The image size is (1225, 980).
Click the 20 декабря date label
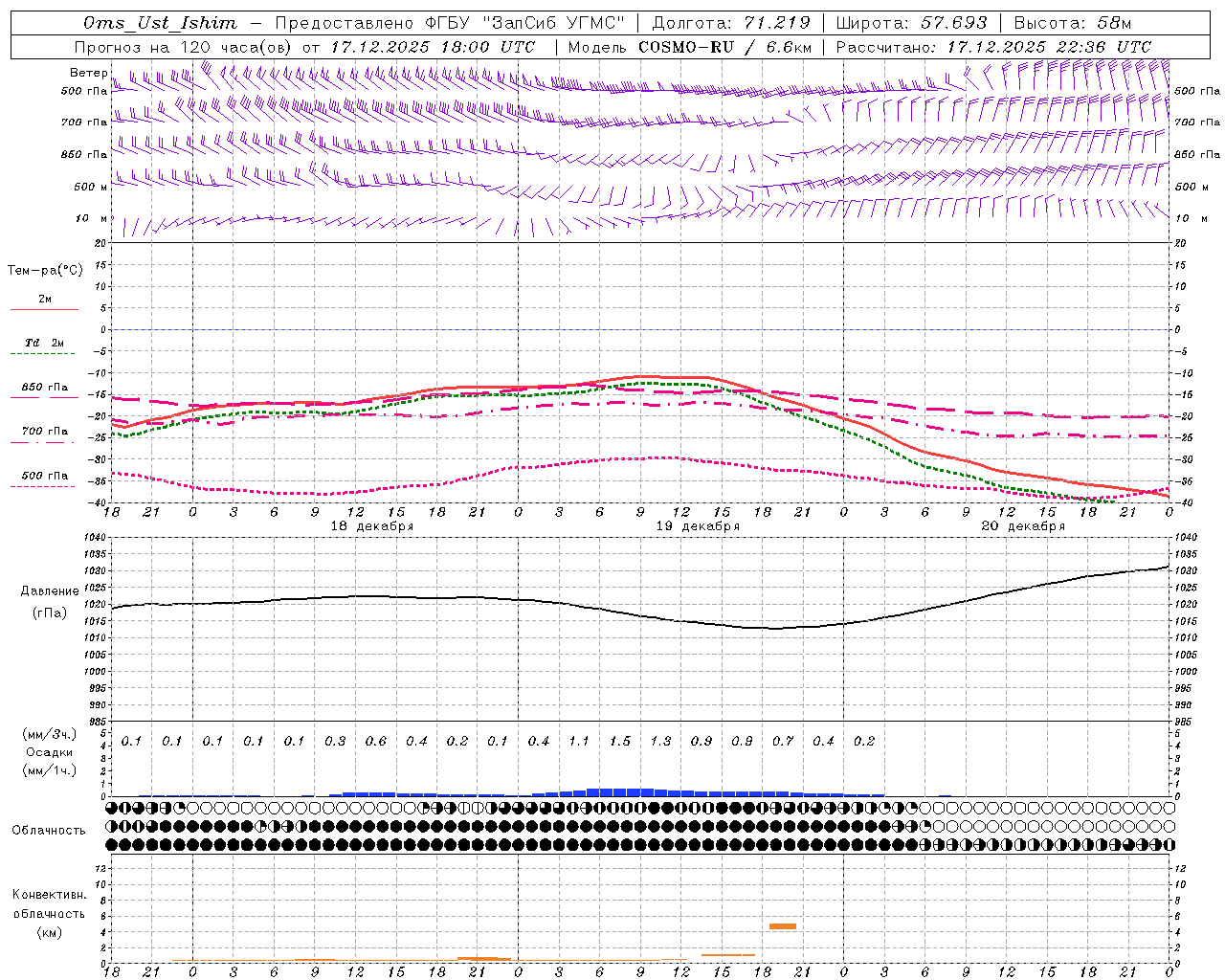[1023, 526]
